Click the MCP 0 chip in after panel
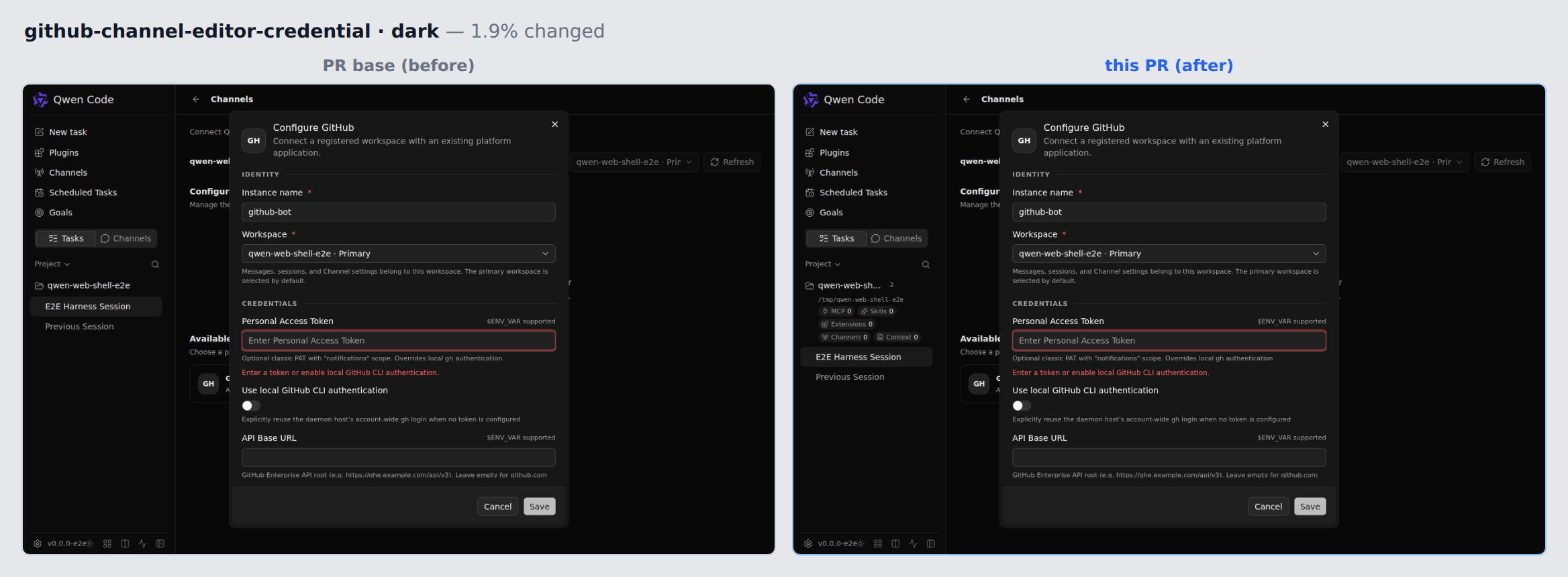Screen dimensions: 1568x577 tap(836, 311)
